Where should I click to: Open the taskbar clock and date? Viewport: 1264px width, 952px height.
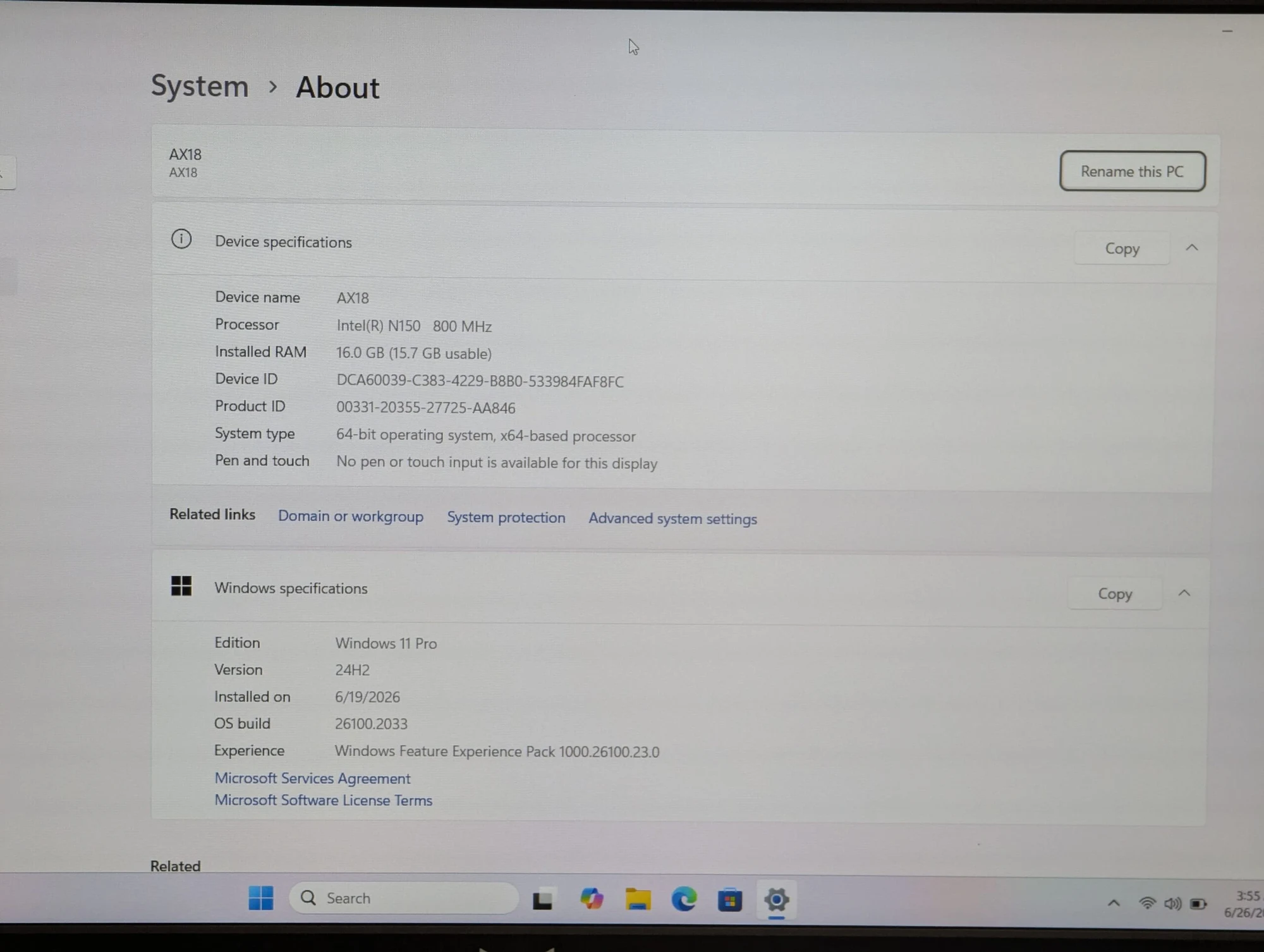point(1243,904)
